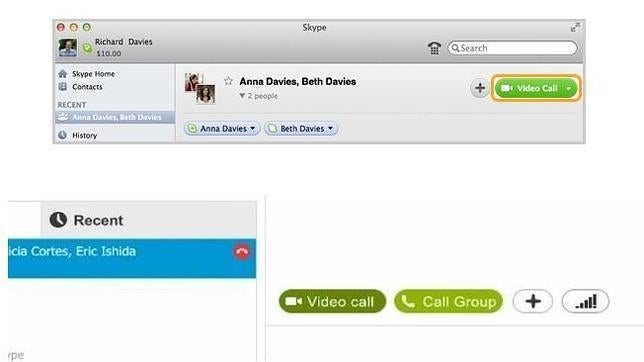Click the Call Group button
Viewport: 644px width, 362px height.
(448, 301)
